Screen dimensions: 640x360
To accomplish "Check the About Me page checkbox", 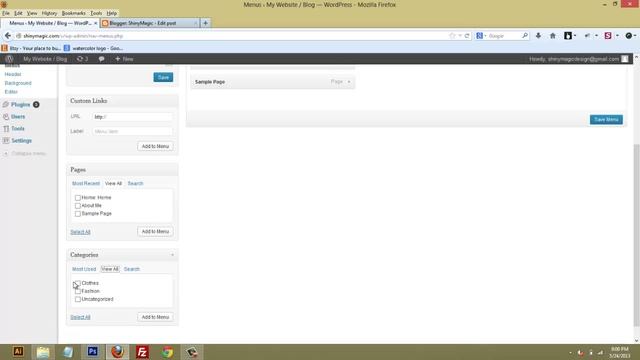I will (78, 206).
